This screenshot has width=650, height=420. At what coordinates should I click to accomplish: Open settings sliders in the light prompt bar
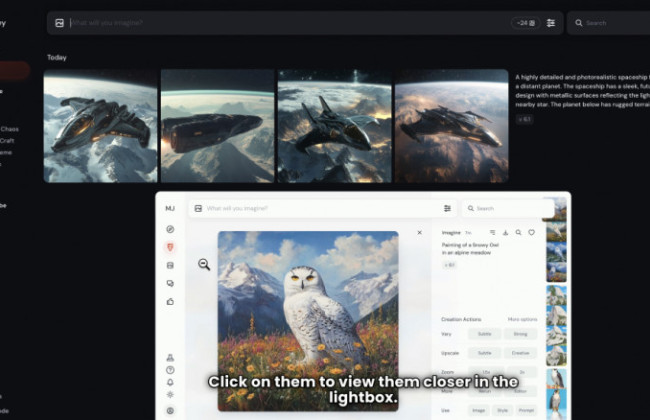point(447,208)
